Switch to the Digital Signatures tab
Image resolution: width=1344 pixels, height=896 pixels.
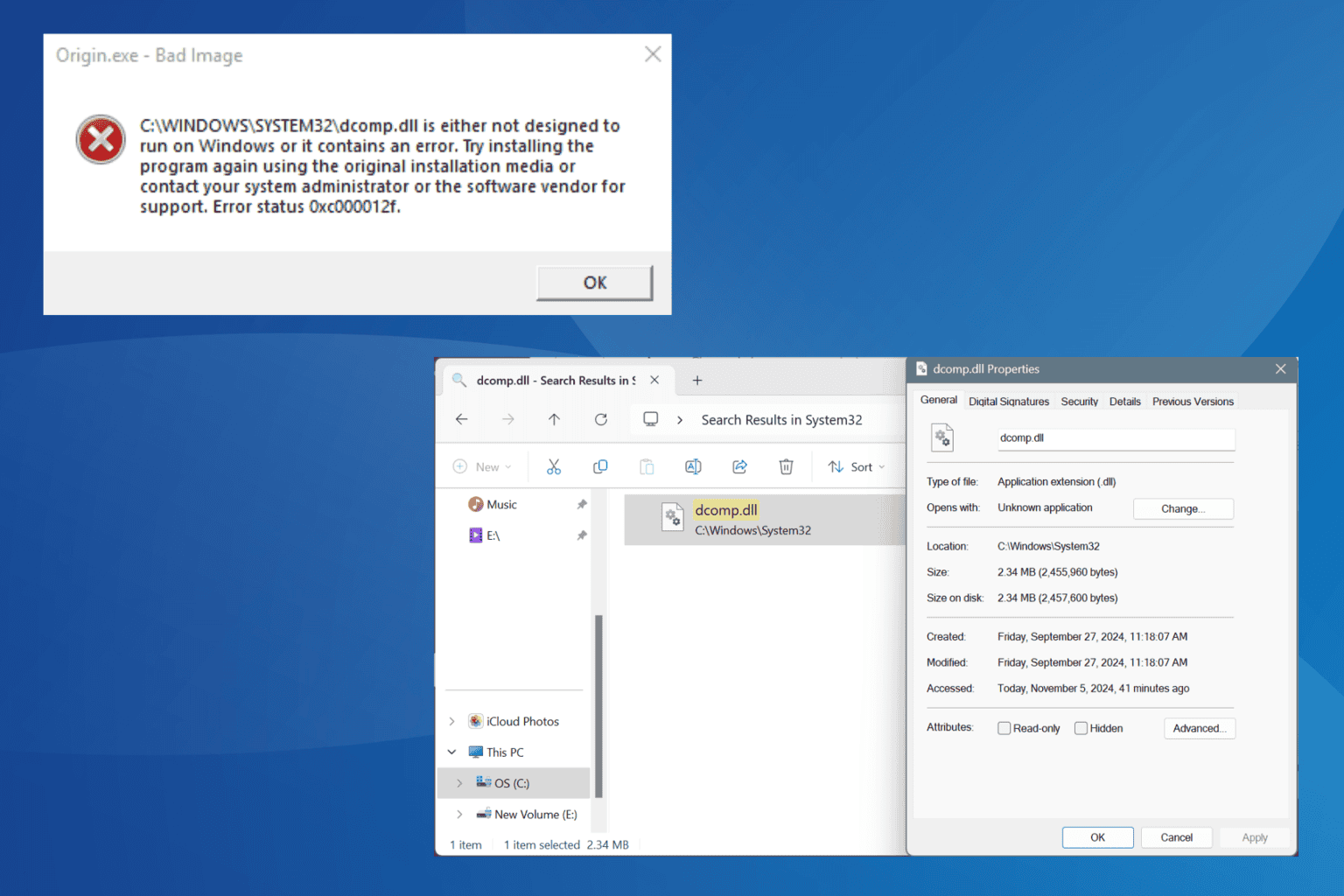(x=1009, y=402)
